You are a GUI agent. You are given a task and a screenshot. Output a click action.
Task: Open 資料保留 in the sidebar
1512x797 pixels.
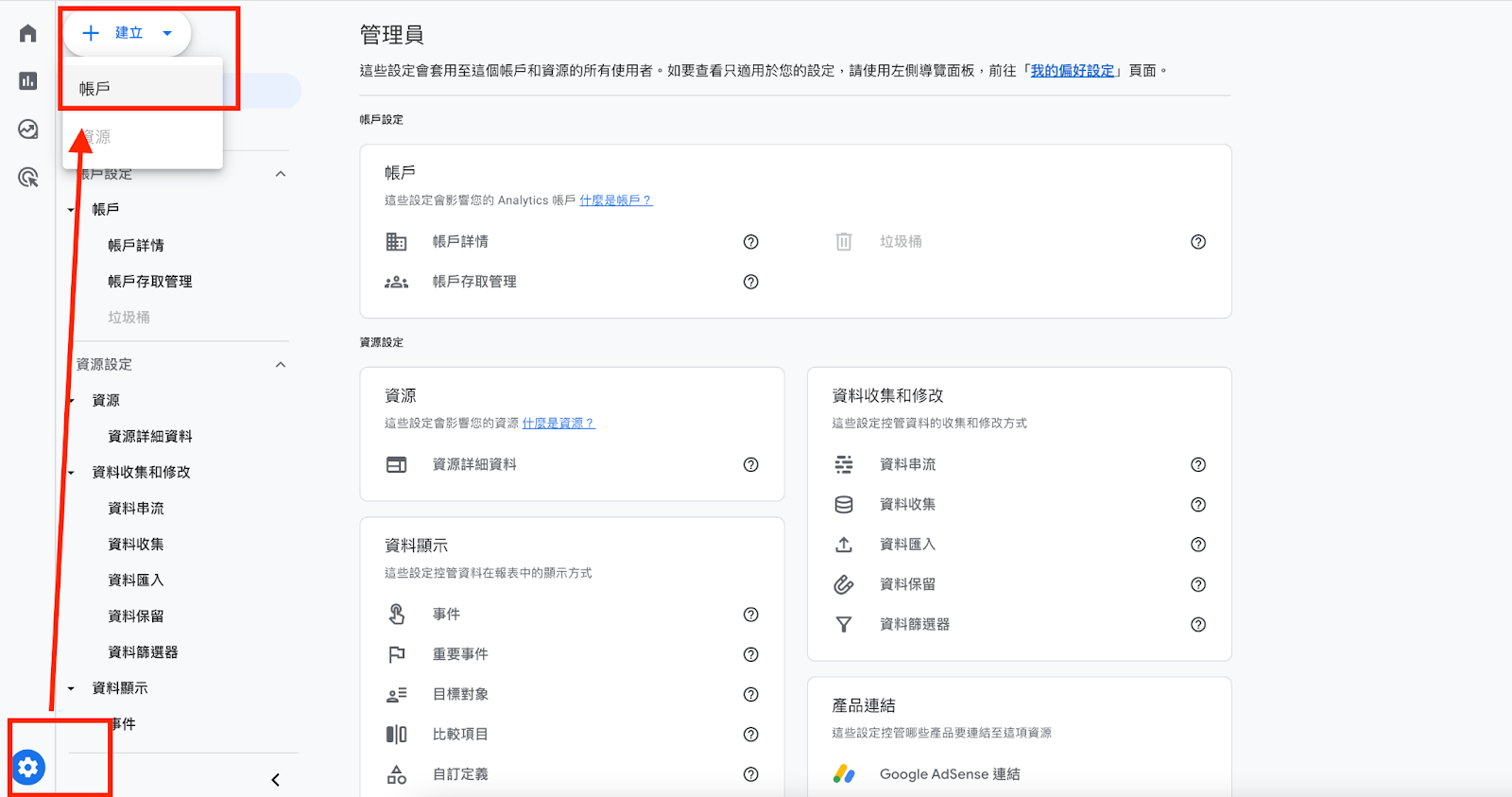pyautogui.click(x=136, y=616)
